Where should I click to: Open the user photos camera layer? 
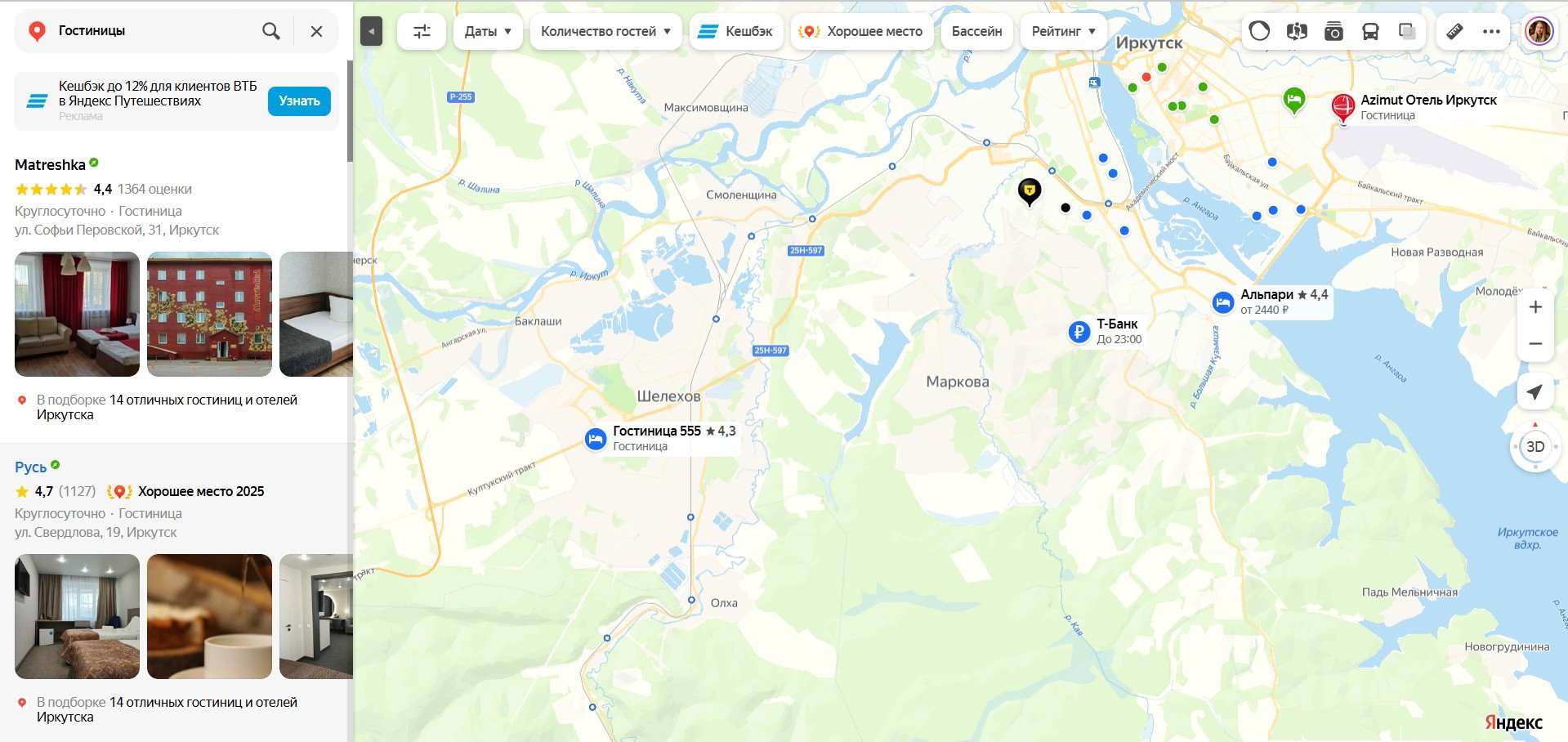click(x=1333, y=32)
